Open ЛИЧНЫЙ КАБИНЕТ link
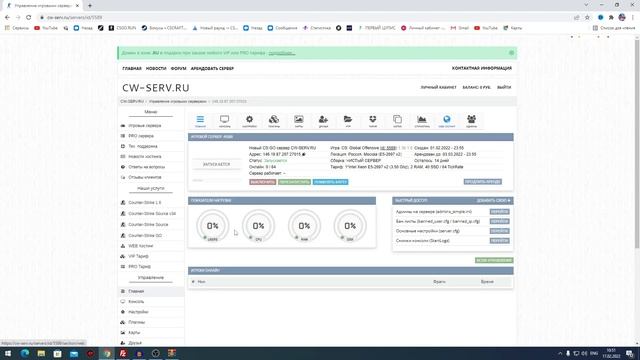The height and width of the screenshot is (360, 640). click(438, 87)
